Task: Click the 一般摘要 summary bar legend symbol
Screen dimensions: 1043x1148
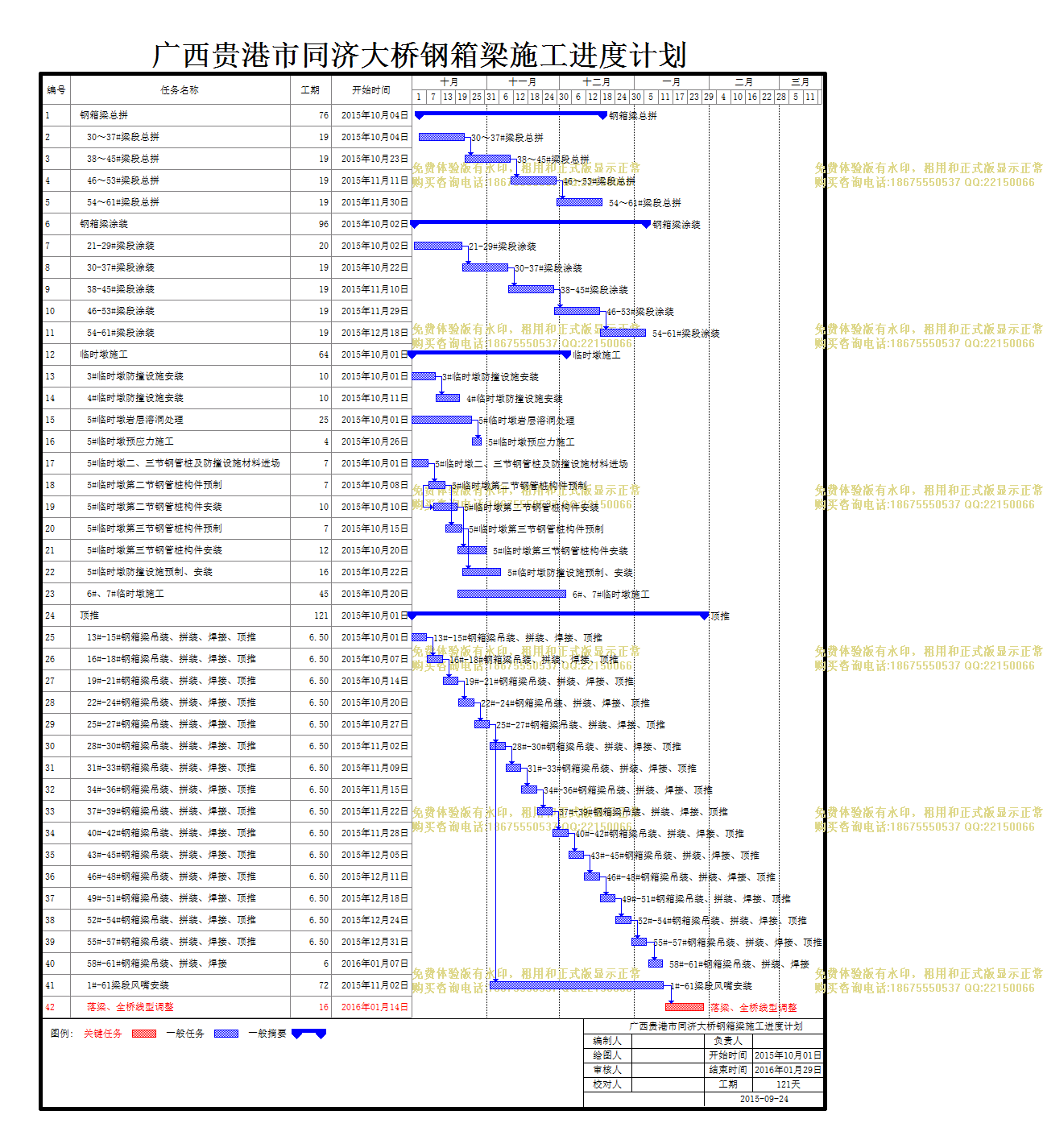Action: pyautogui.click(x=308, y=1034)
